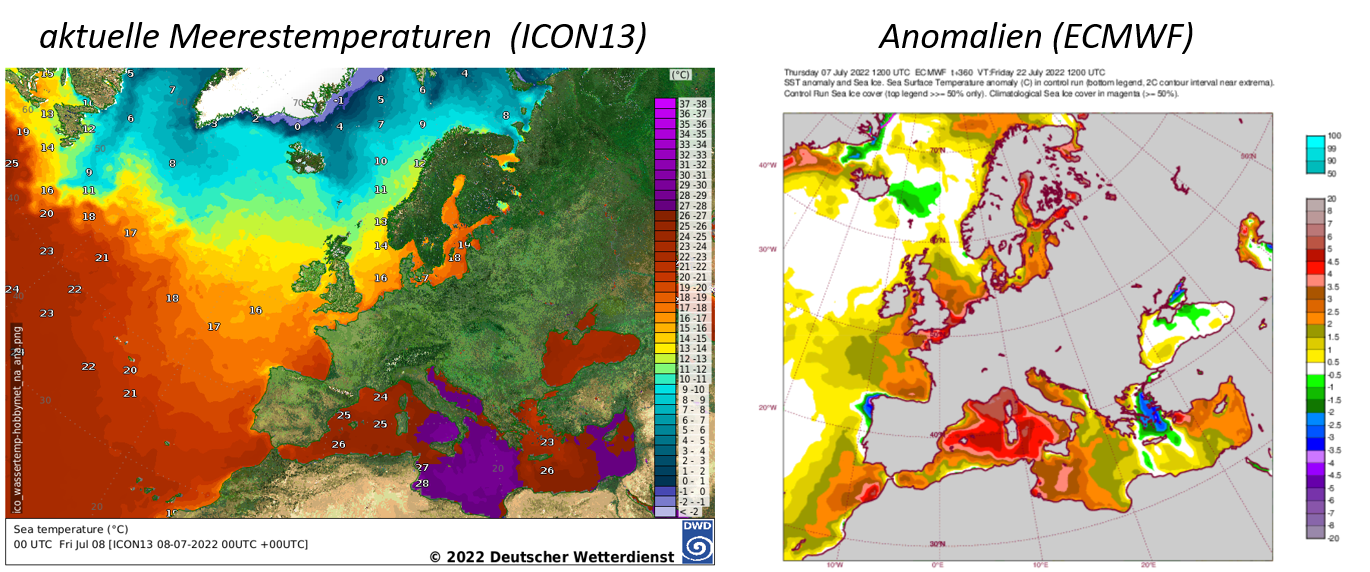Viewport: 1370px width, 572px height.
Task: Open the ICON13 sea temperature map image
Action: [x=360, y=318]
